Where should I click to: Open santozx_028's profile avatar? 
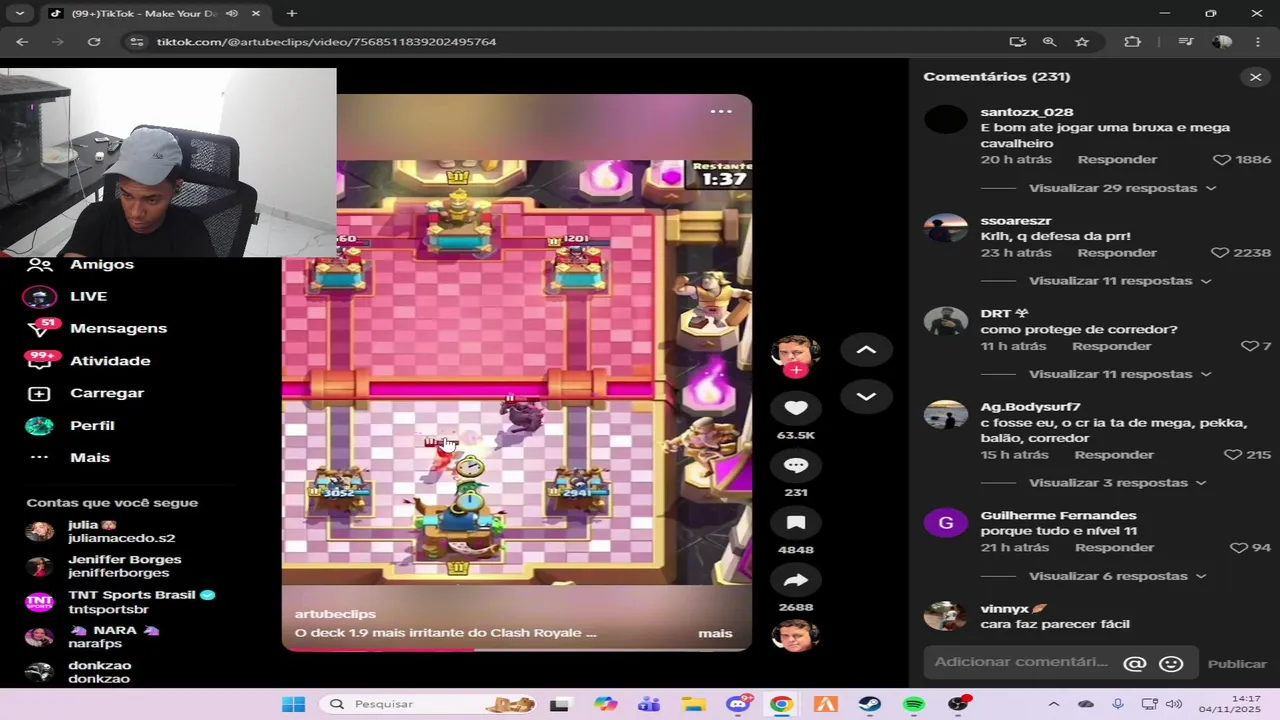tap(945, 120)
